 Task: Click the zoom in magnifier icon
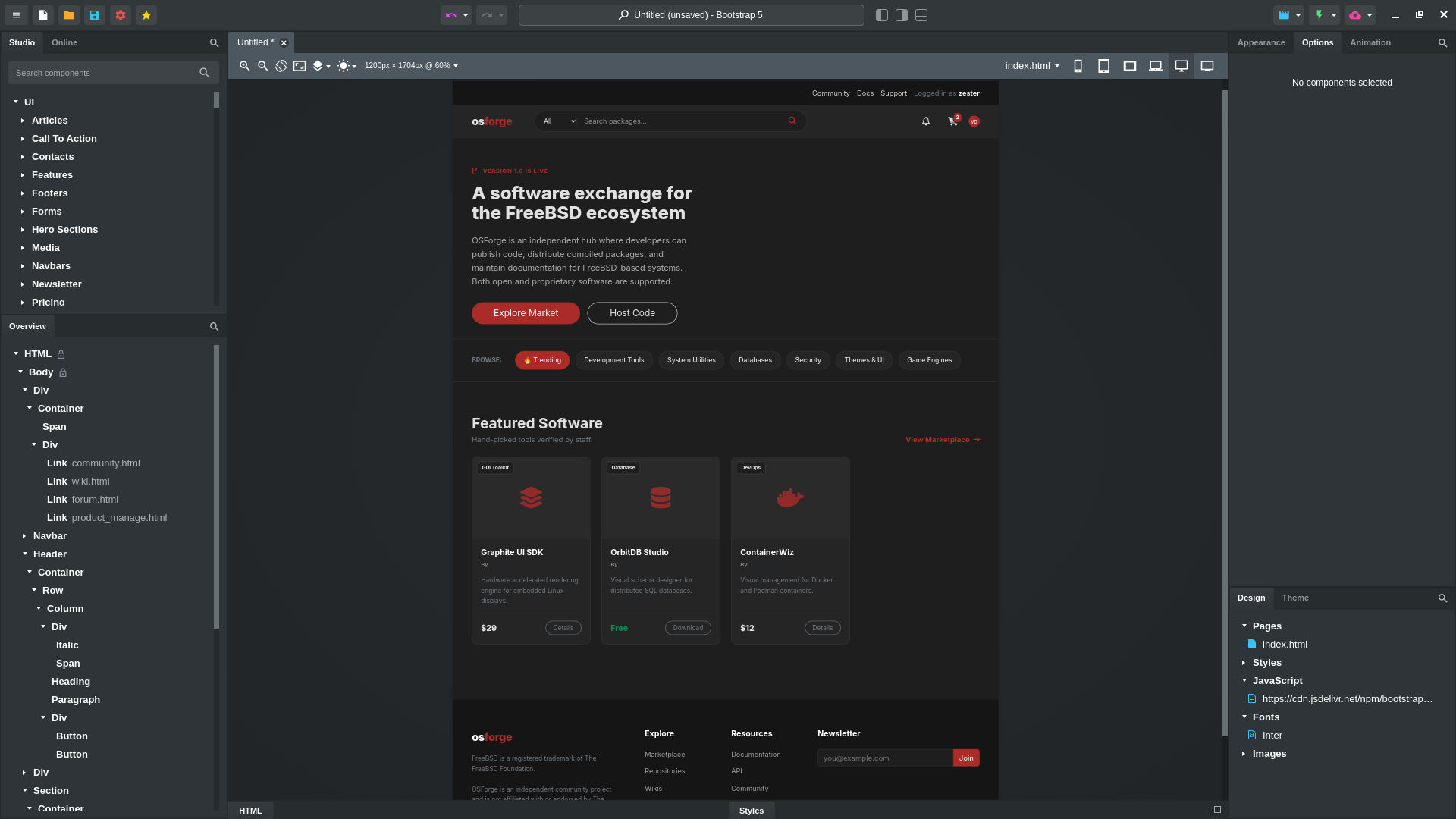pos(244,66)
